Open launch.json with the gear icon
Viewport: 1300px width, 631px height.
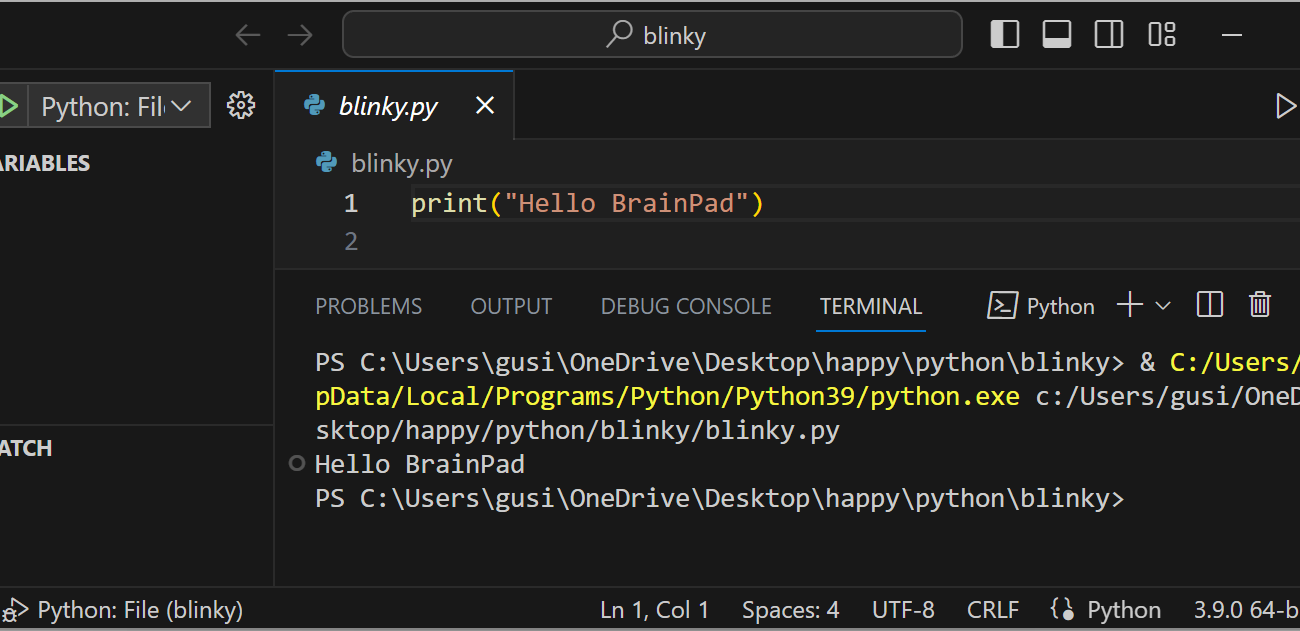pyautogui.click(x=241, y=106)
